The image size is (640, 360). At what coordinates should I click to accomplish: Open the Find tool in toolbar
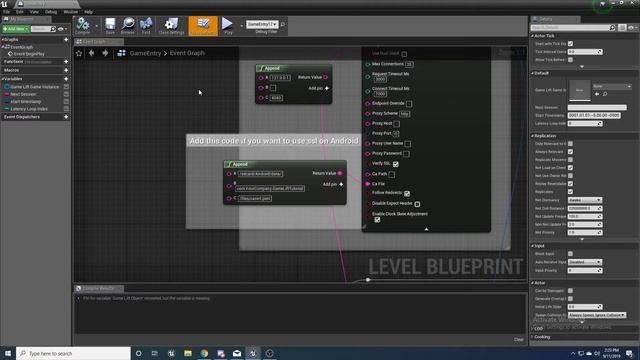click(x=146, y=25)
